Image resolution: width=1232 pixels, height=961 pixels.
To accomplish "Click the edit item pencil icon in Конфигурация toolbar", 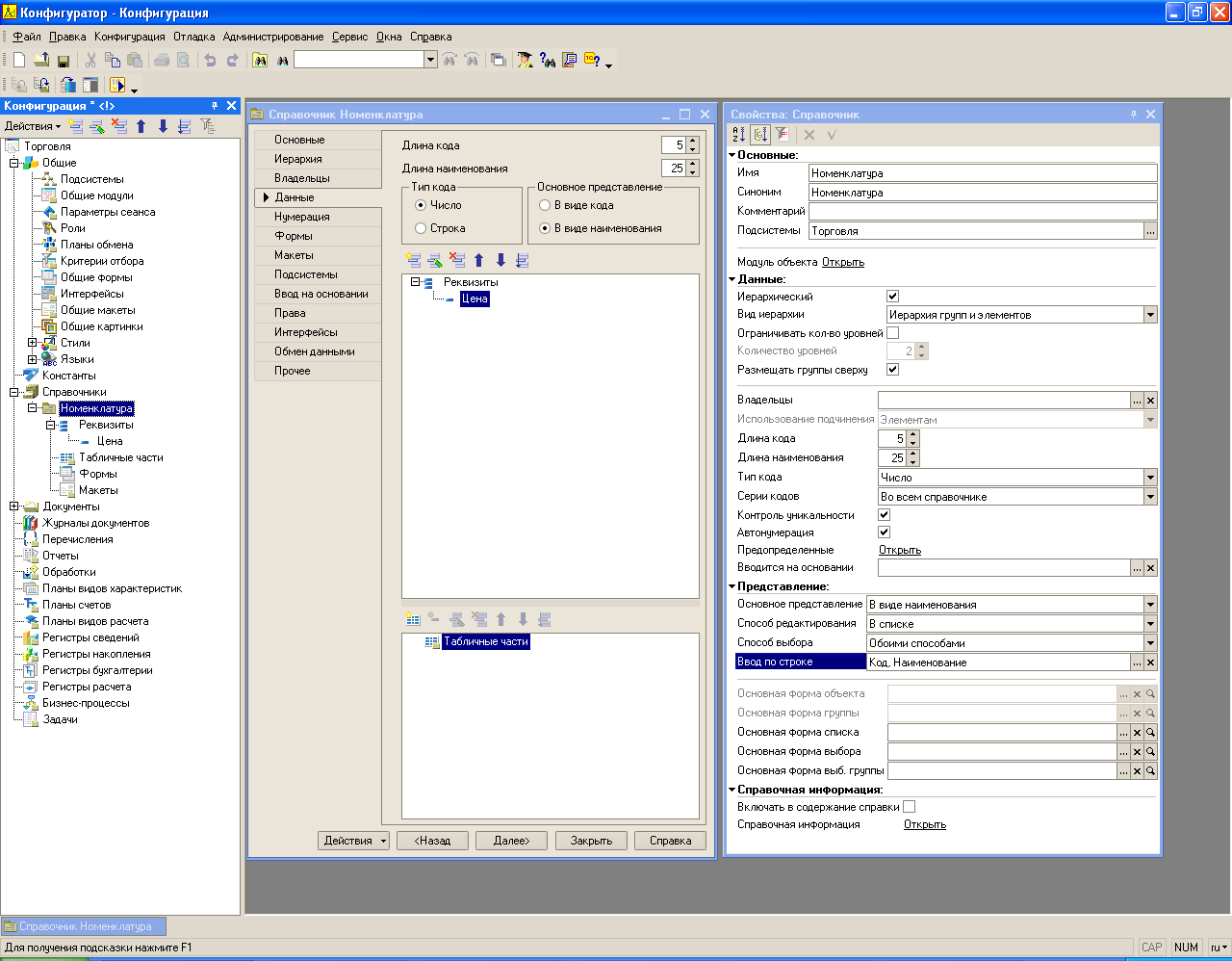I will [x=97, y=126].
